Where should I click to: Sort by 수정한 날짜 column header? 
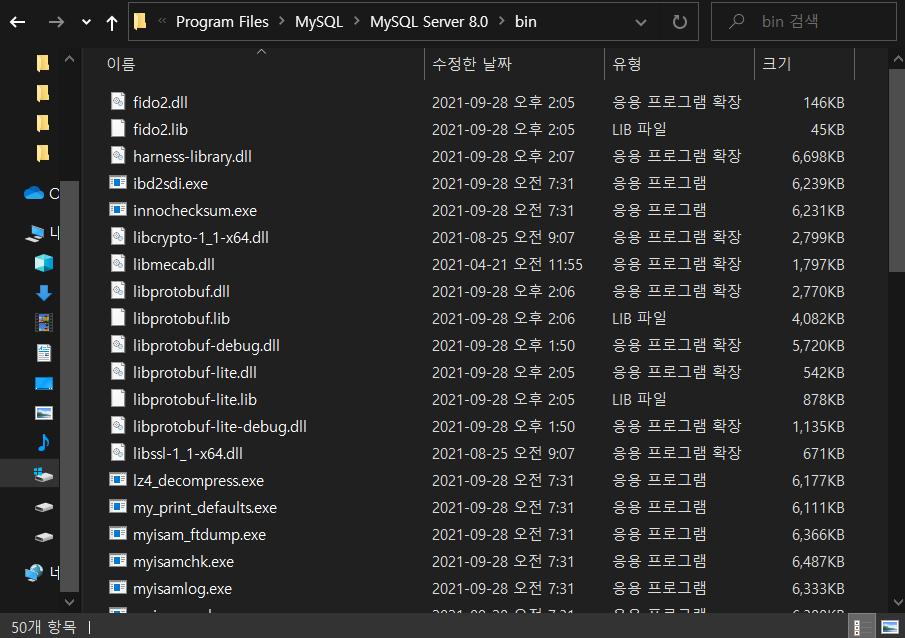click(472, 64)
